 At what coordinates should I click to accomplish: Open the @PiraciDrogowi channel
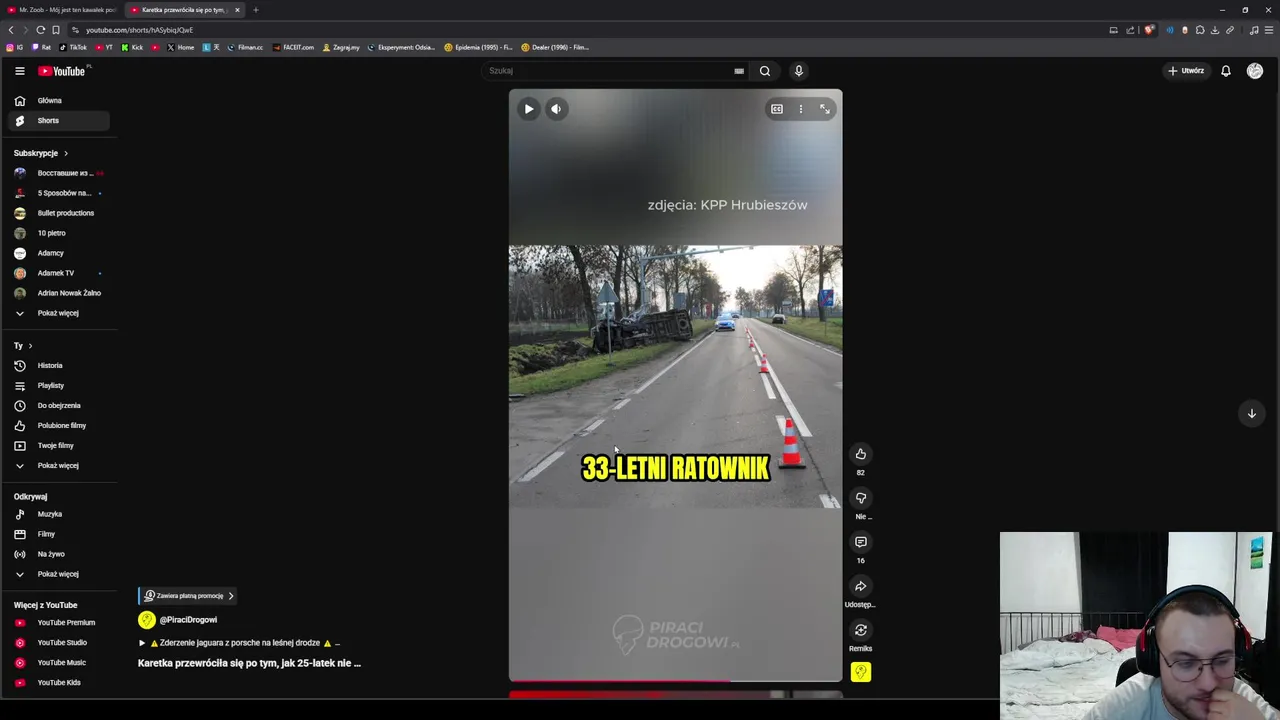click(188, 620)
